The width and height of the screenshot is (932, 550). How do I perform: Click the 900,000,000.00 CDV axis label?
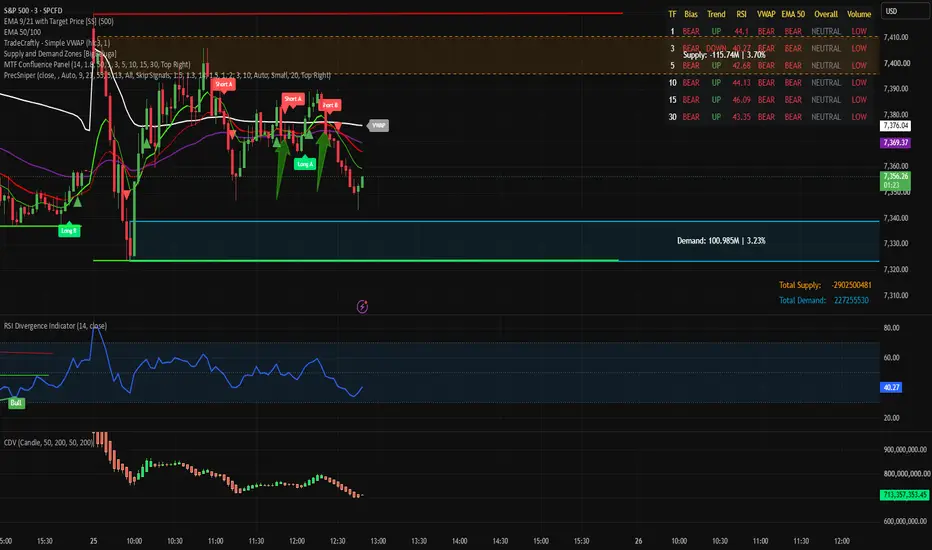click(905, 450)
